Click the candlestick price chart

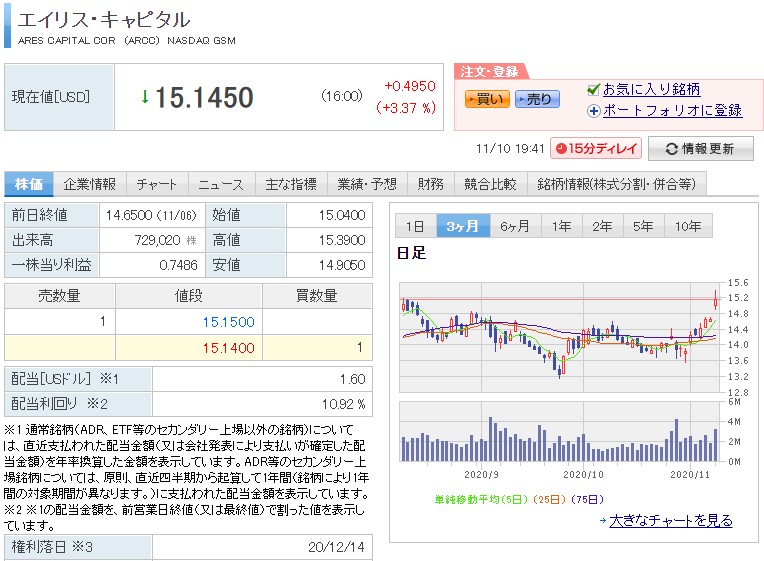559,337
